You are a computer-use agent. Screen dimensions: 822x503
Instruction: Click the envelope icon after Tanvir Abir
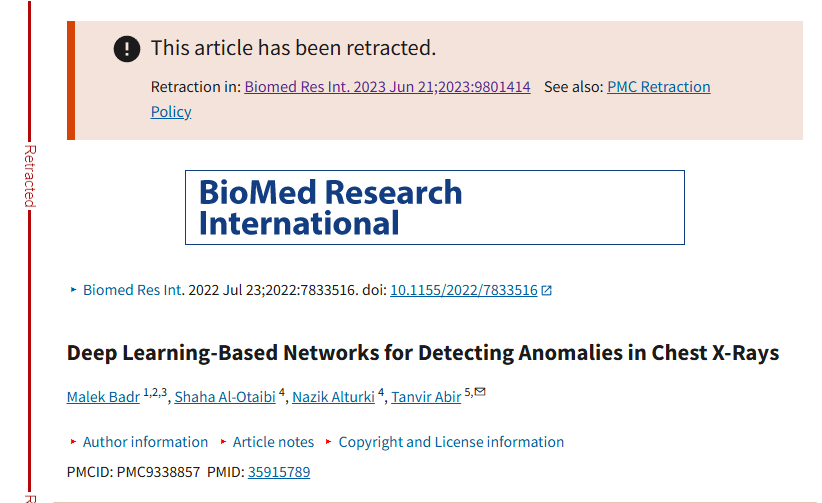click(480, 392)
